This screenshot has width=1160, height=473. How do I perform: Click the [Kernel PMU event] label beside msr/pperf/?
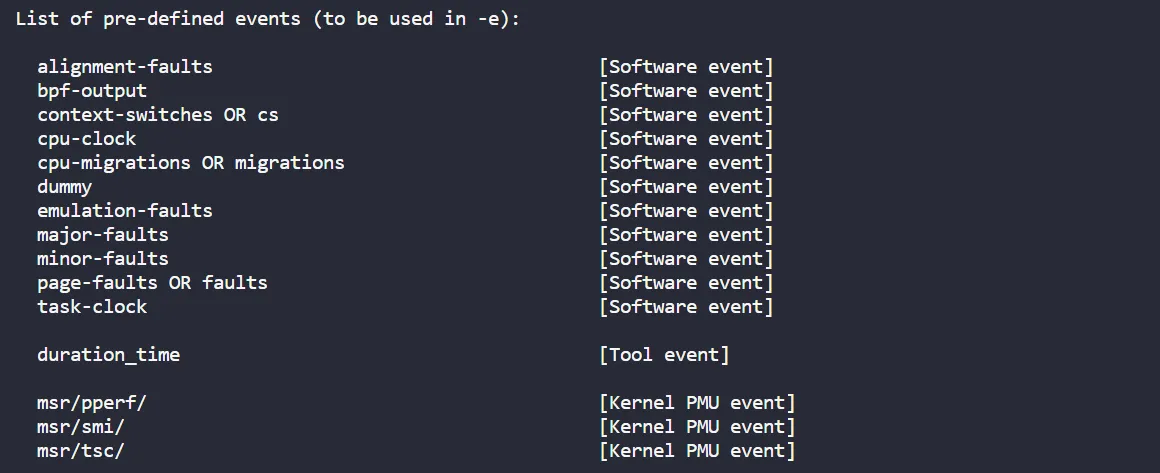click(697, 403)
